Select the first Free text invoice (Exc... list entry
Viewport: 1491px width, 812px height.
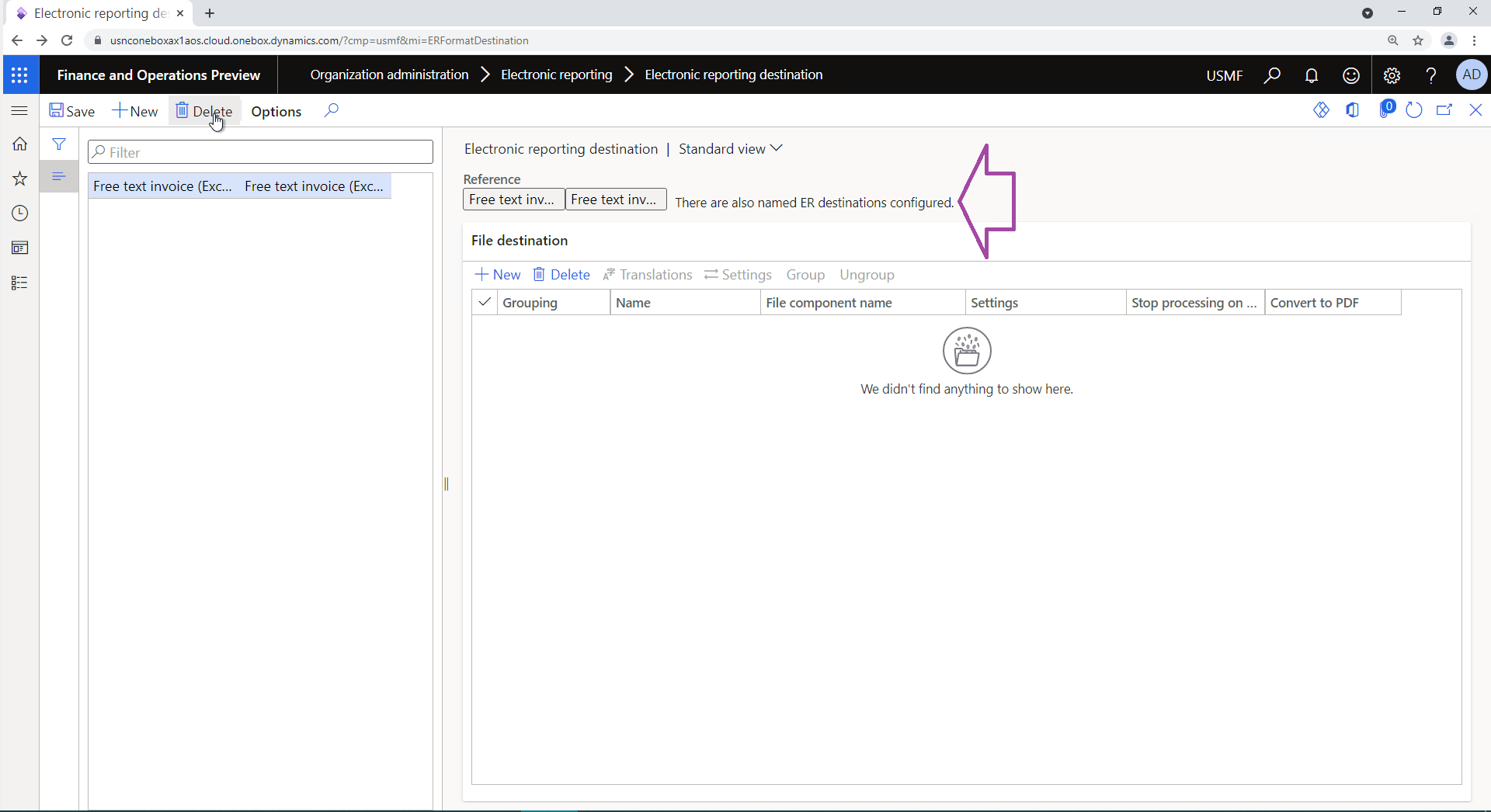tap(163, 186)
